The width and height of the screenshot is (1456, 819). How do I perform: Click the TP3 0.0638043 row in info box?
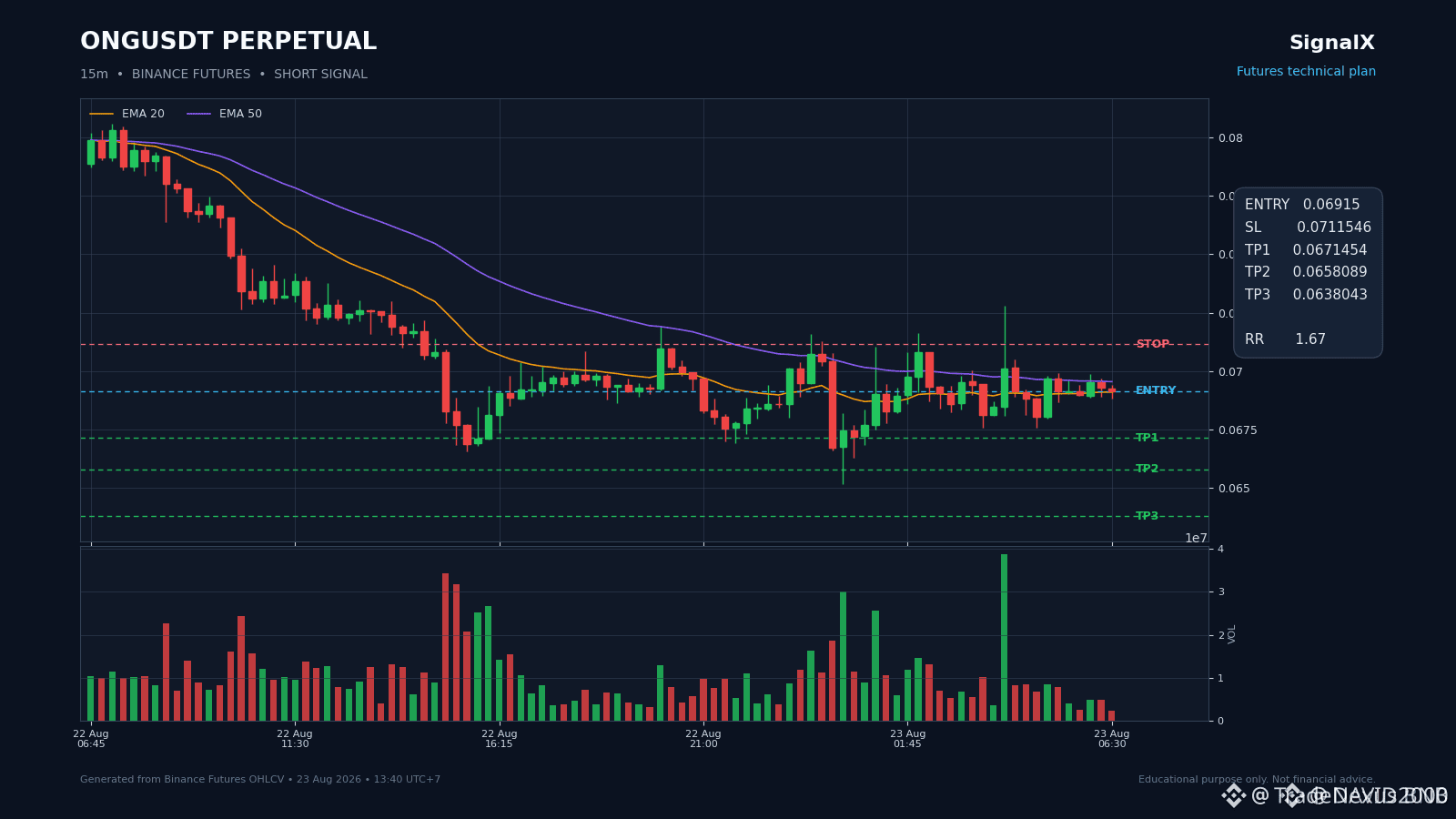(x=1306, y=295)
